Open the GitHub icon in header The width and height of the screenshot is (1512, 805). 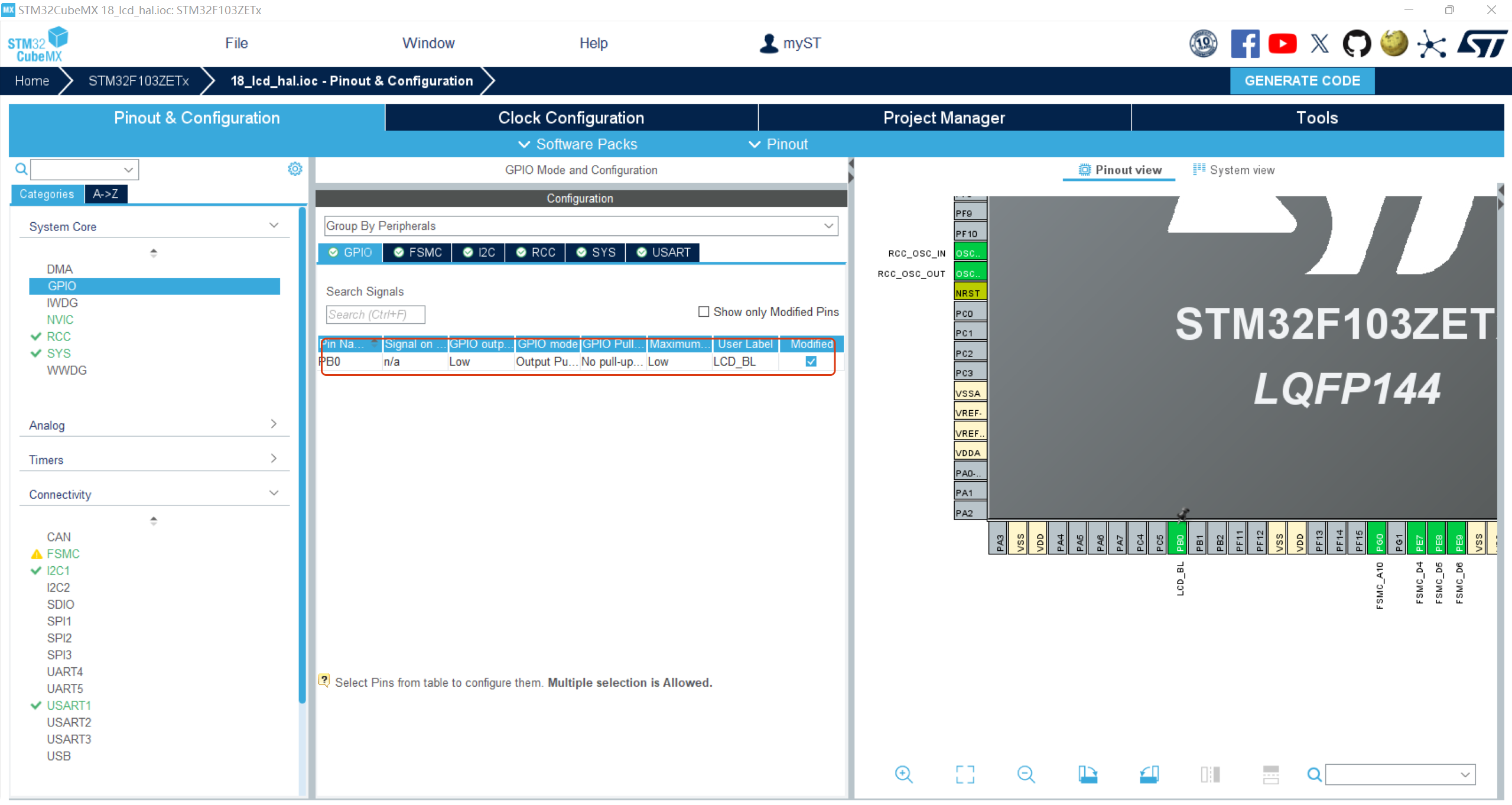point(1357,44)
